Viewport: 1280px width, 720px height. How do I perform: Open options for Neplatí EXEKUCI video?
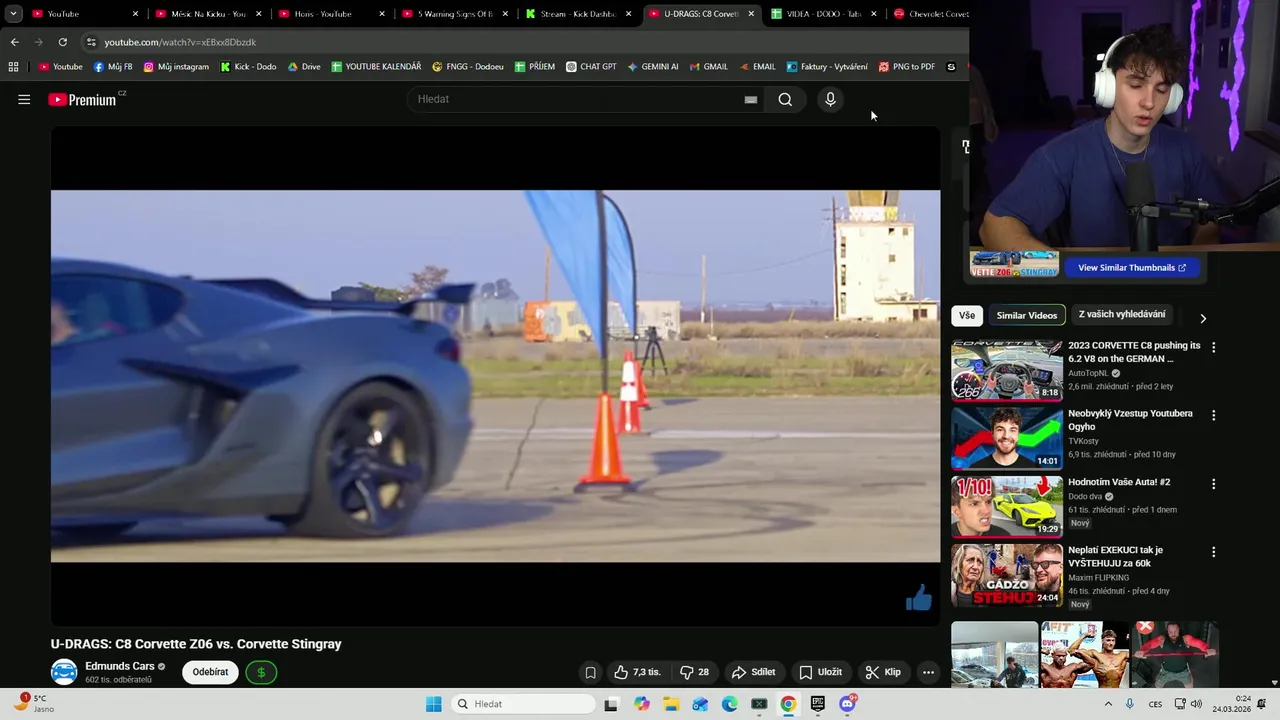(1214, 551)
